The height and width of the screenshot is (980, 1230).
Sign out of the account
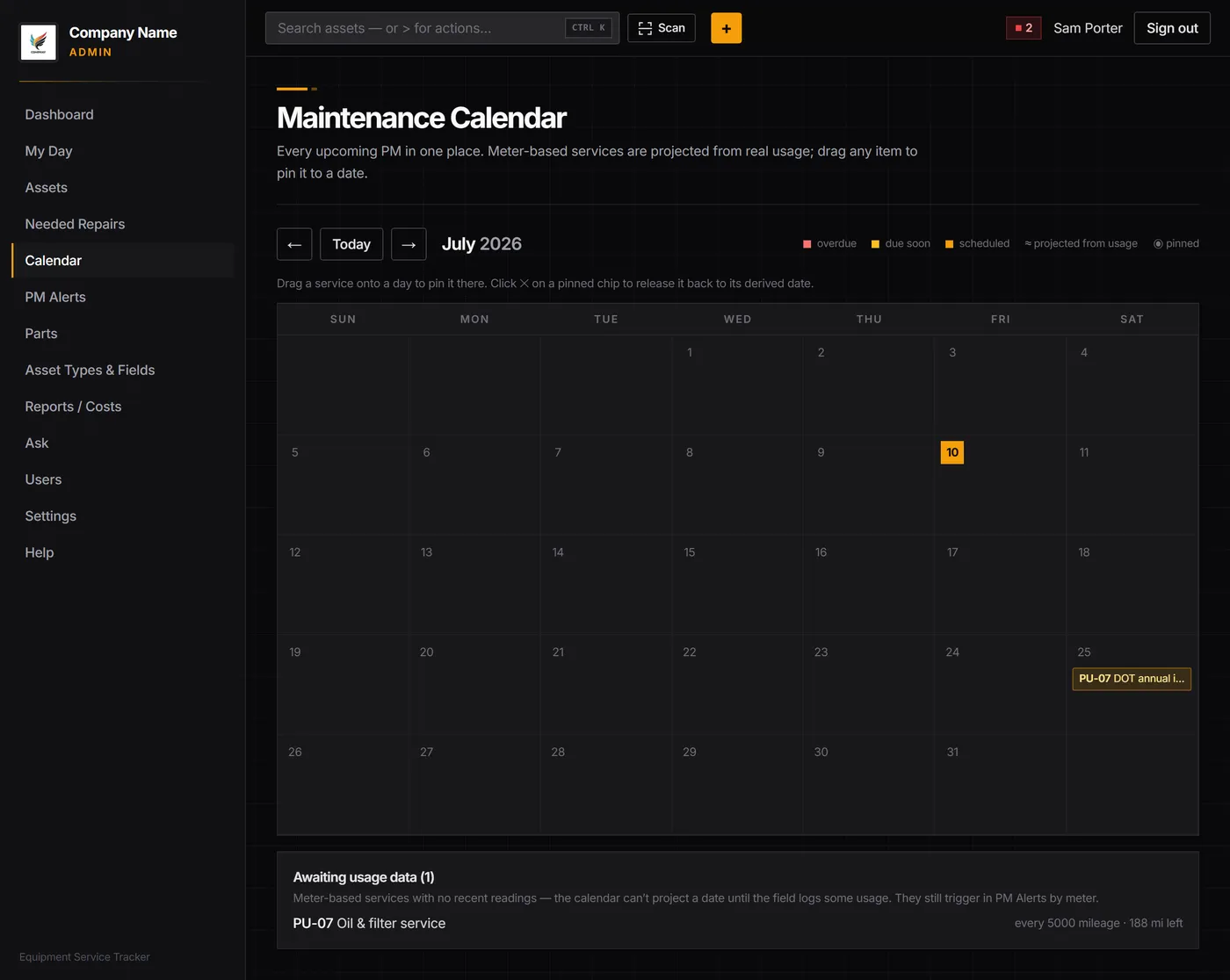(1172, 28)
